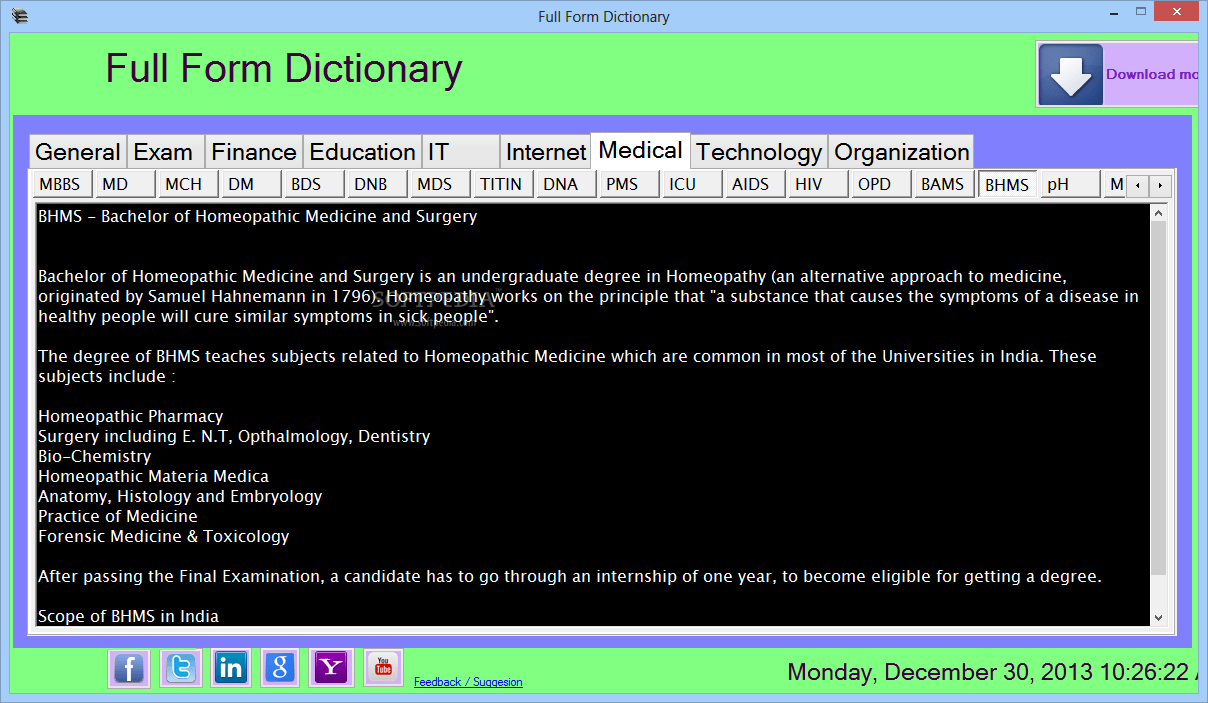Click the scrollbar up arrow
Viewport: 1208px width, 703px height.
1158,212
